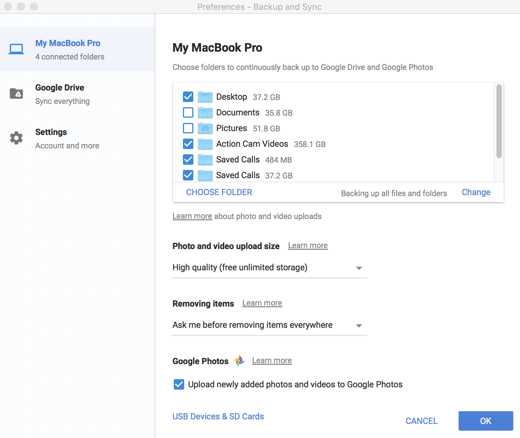Click the Action Cam Videos folder icon
Image resolution: width=520 pixels, height=438 pixels.
(205, 144)
